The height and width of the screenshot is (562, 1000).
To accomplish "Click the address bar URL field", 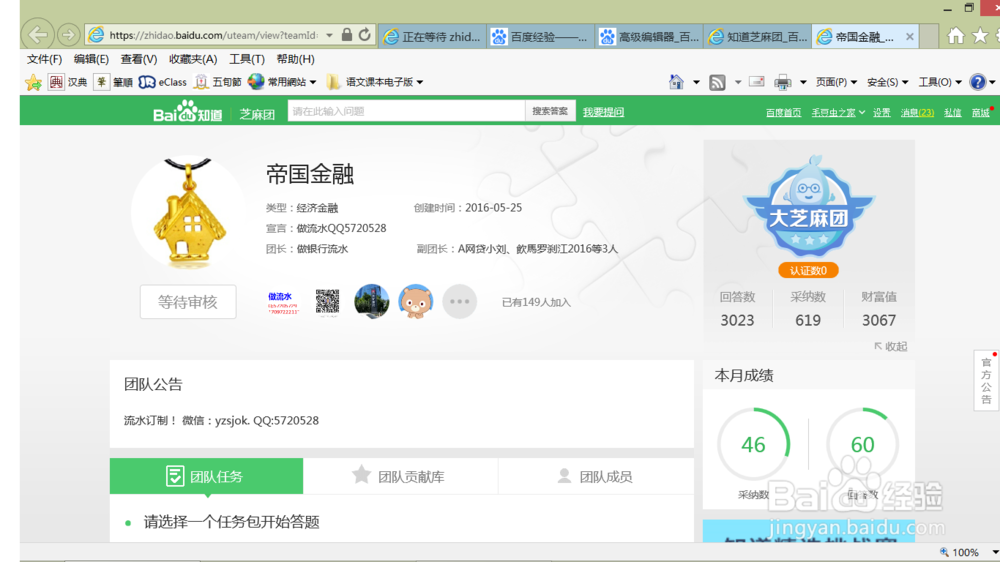I will click(214, 35).
